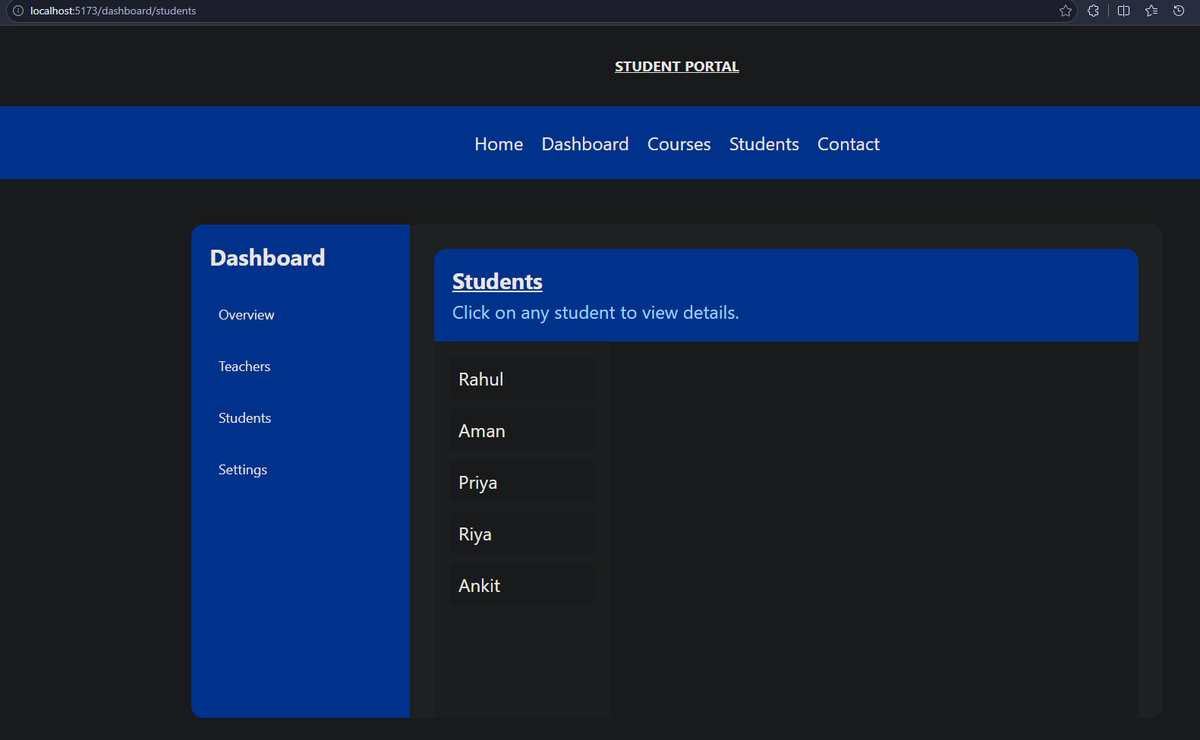Screen dimensions: 1200x740
Task: Select student Priya from the list
Action: [522, 483]
